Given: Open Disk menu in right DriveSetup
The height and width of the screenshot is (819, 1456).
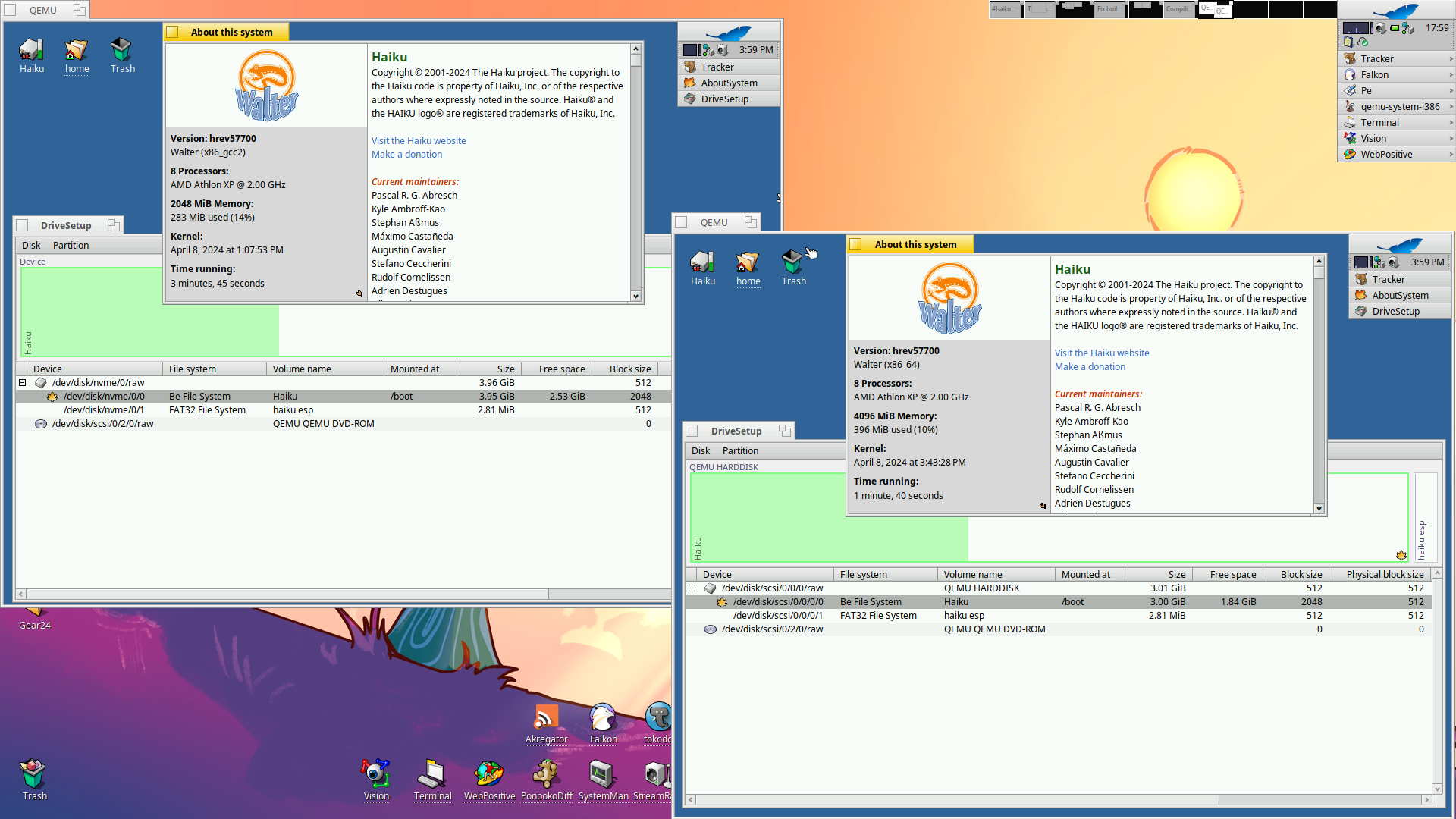Looking at the screenshot, I should pos(700,451).
